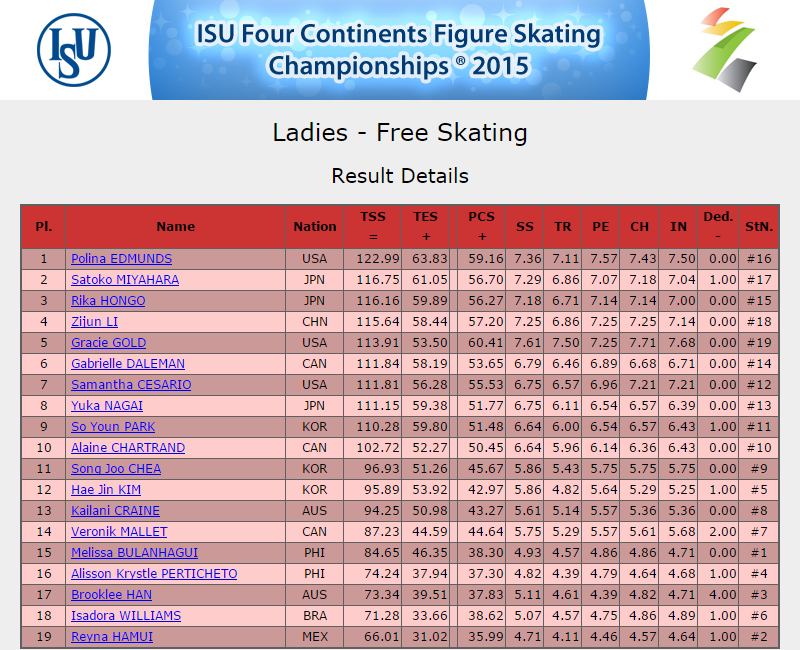Open Zijun LI skater link
Screen dimensions: 800x650
coord(94,321)
